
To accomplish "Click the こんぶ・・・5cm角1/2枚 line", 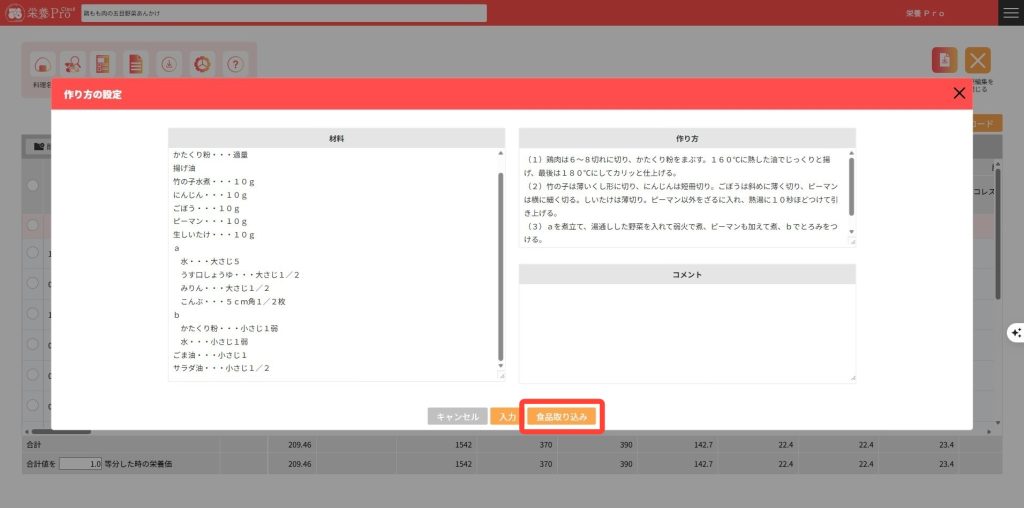I will [x=233, y=302].
